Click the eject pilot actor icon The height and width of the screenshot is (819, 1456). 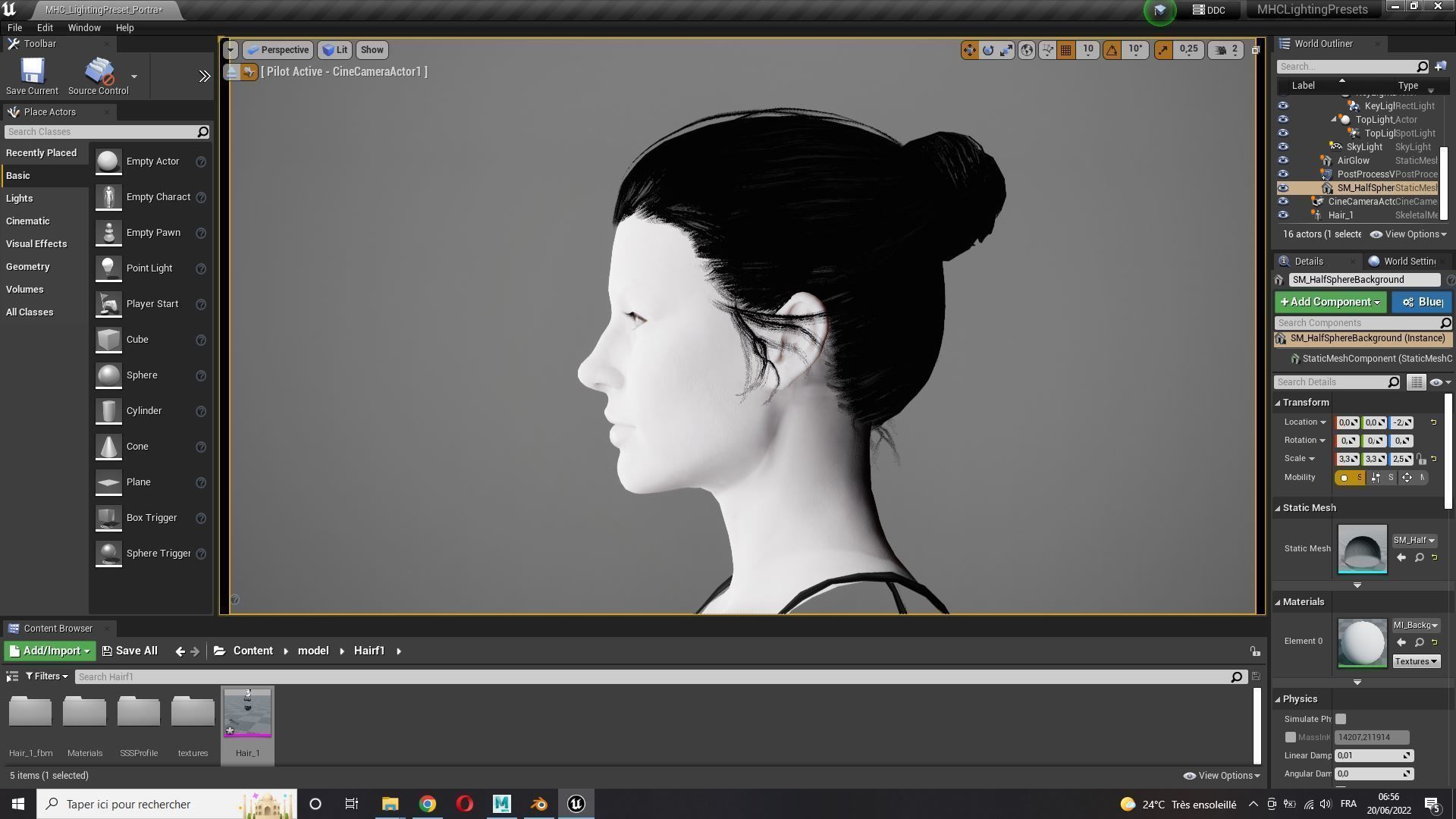[x=232, y=72]
